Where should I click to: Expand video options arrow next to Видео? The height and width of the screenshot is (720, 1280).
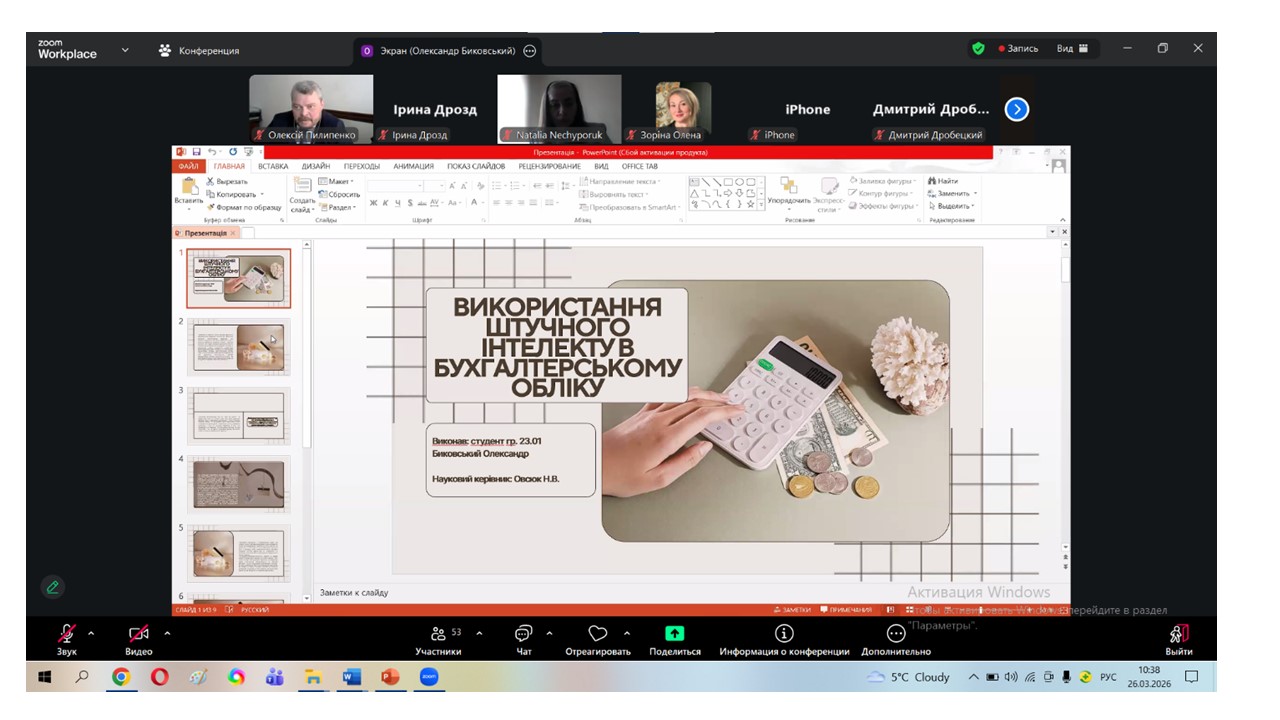pos(167,633)
